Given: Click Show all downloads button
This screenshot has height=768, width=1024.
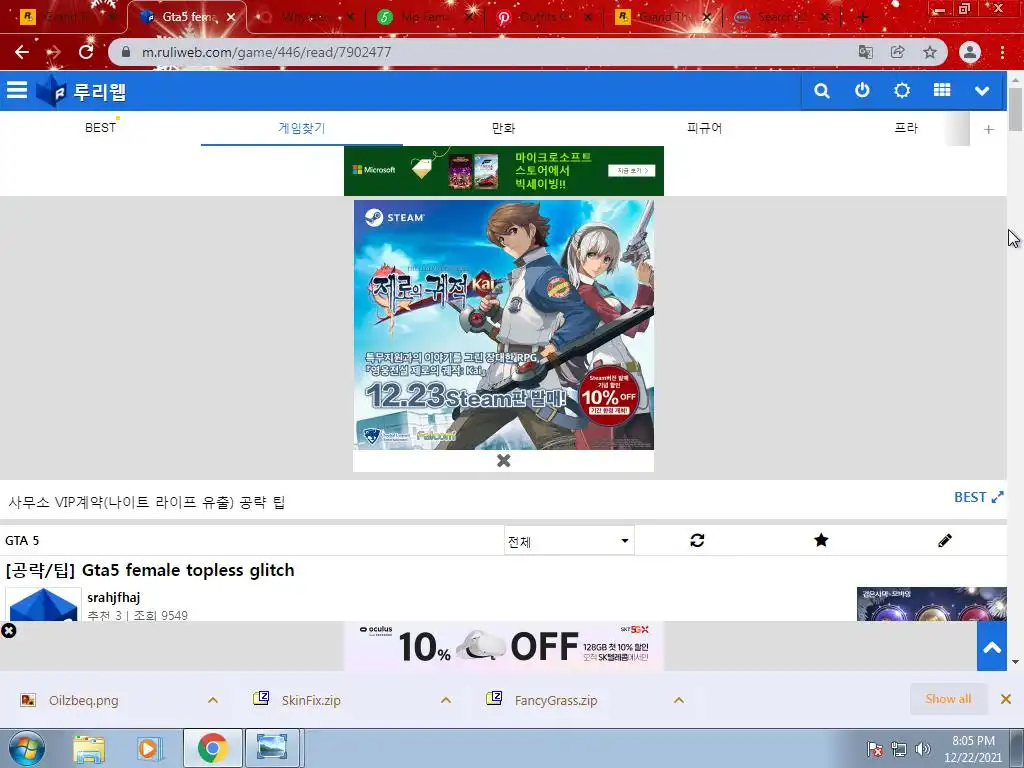Looking at the screenshot, I should [948, 699].
